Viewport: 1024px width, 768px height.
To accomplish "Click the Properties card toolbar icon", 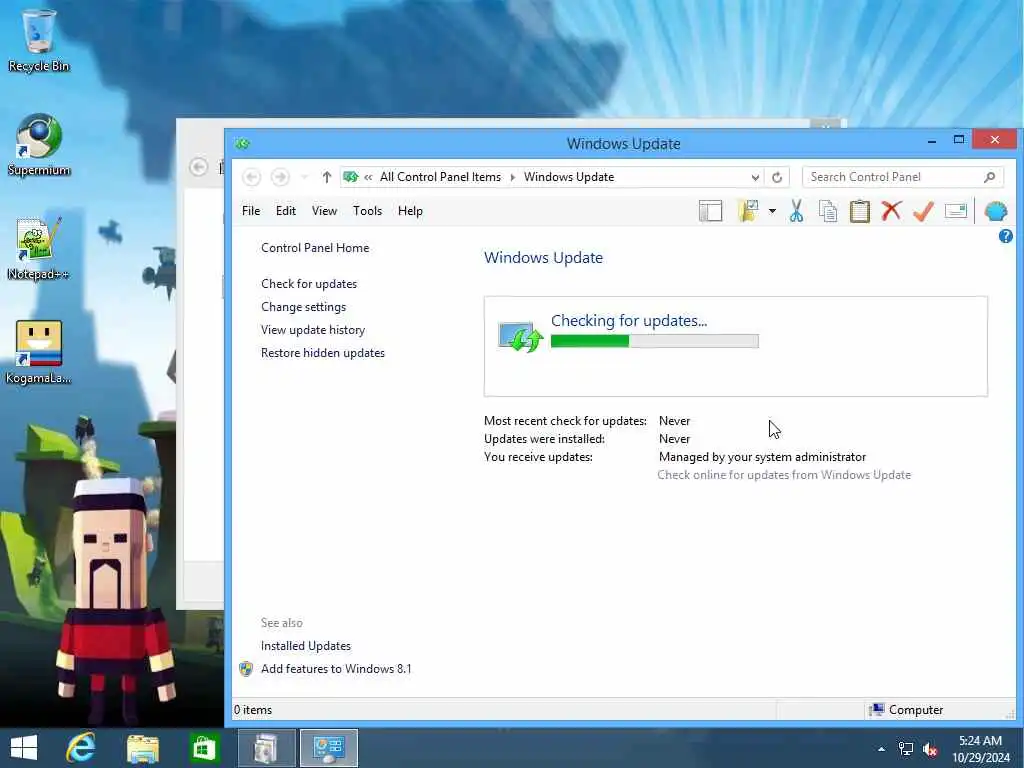I will coord(955,211).
